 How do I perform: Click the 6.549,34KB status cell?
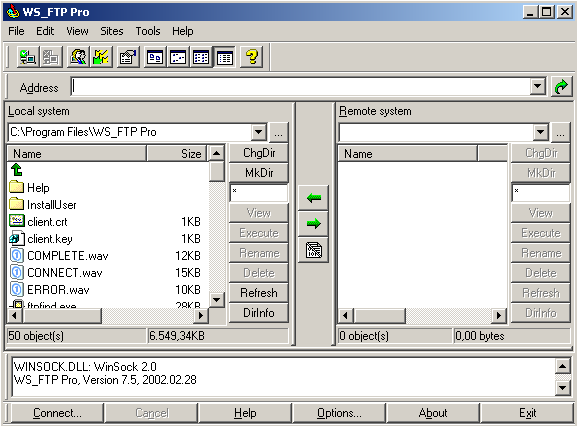click(218, 336)
